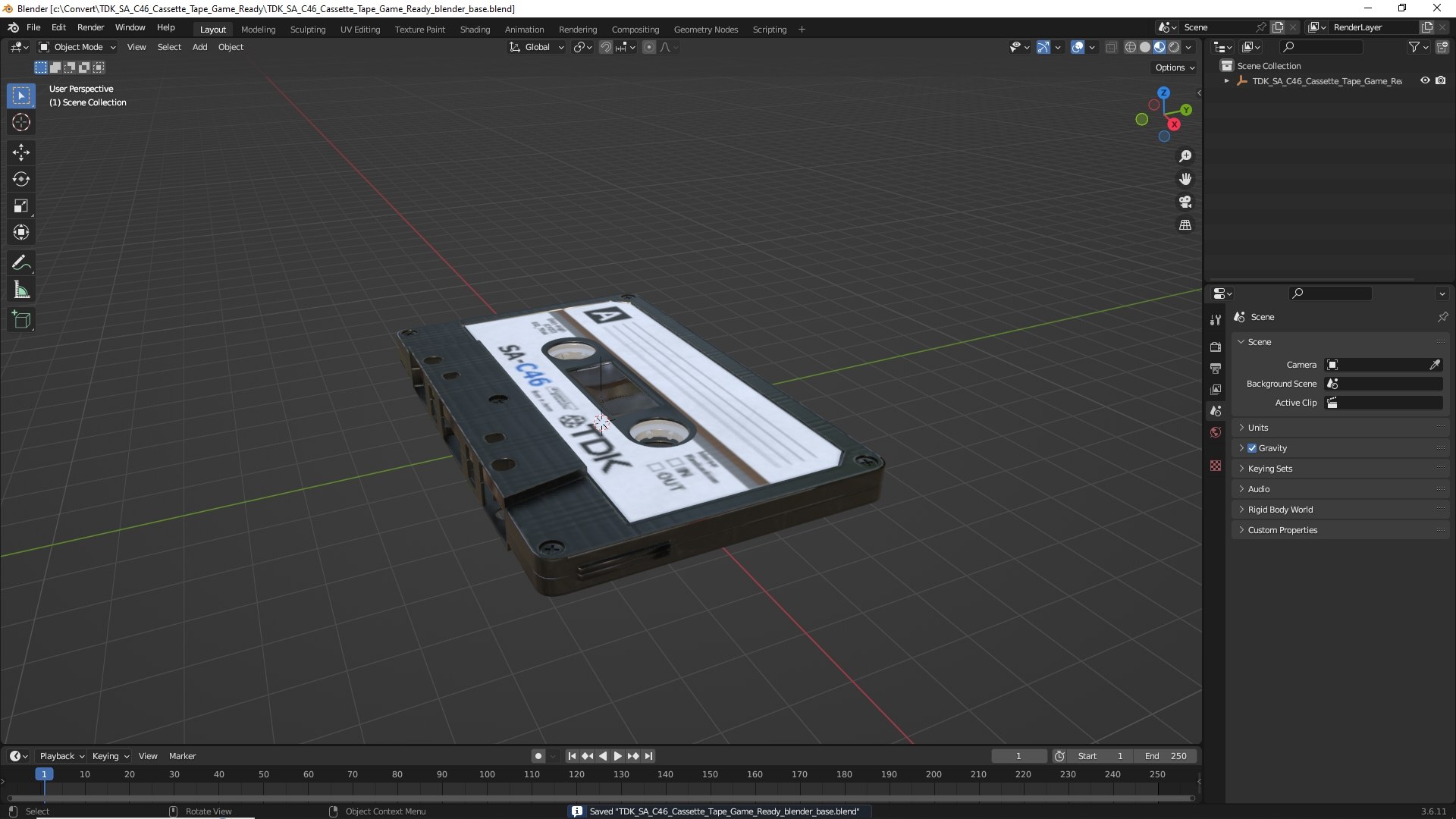
Task: Click the Zoom view magnifier icon
Action: point(1185,156)
